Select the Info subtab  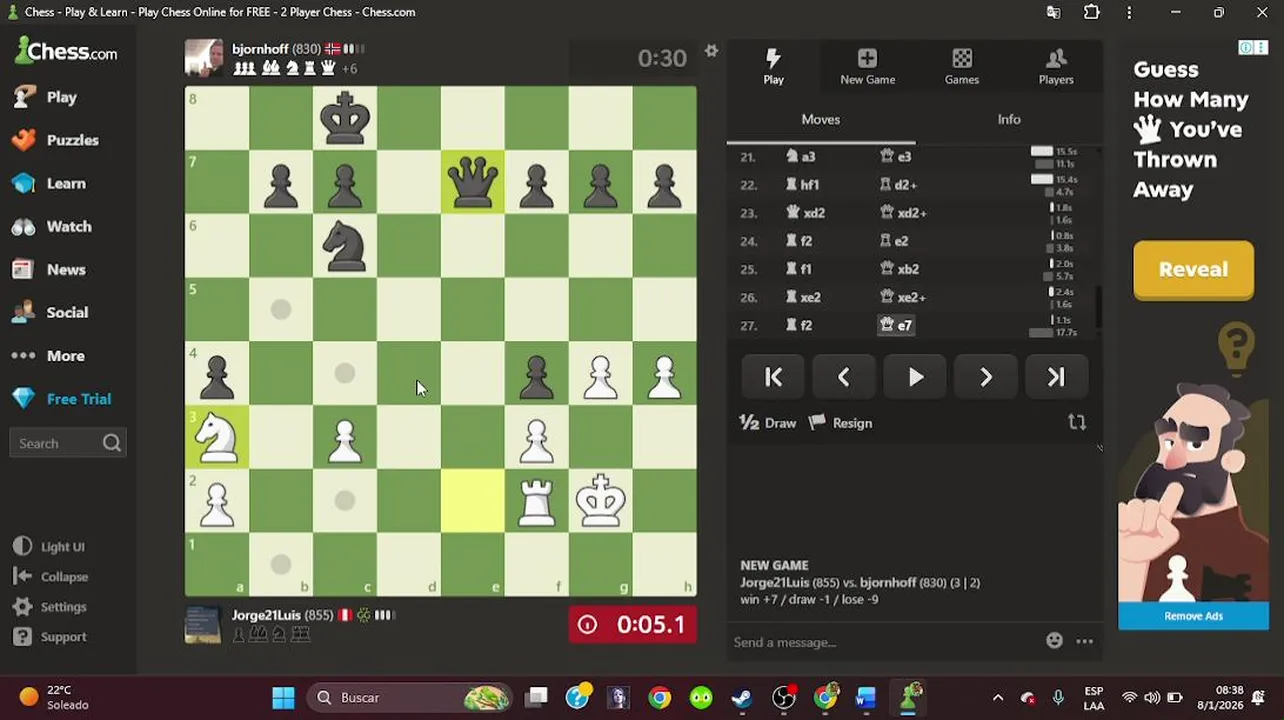1008,119
